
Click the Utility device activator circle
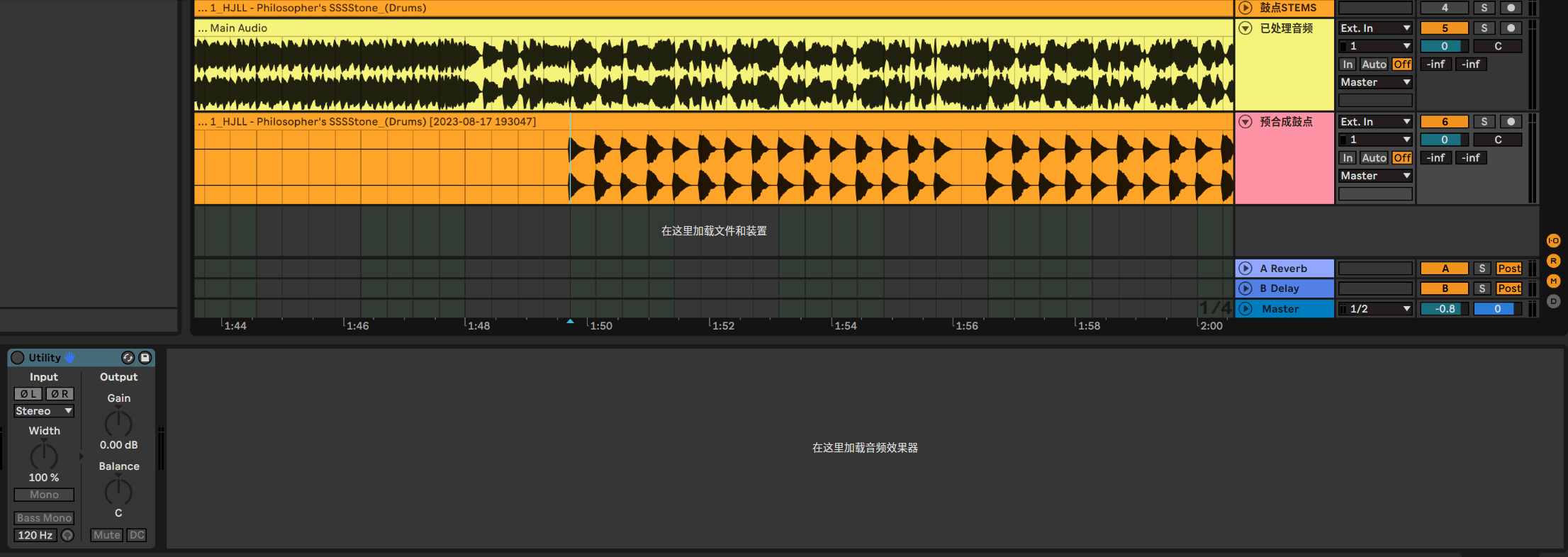click(18, 358)
